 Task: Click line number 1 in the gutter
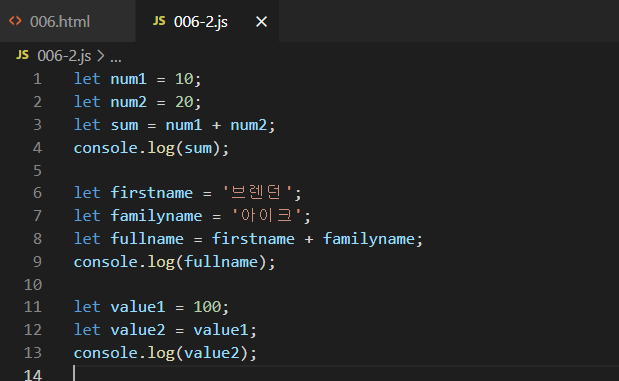pos(37,79)
